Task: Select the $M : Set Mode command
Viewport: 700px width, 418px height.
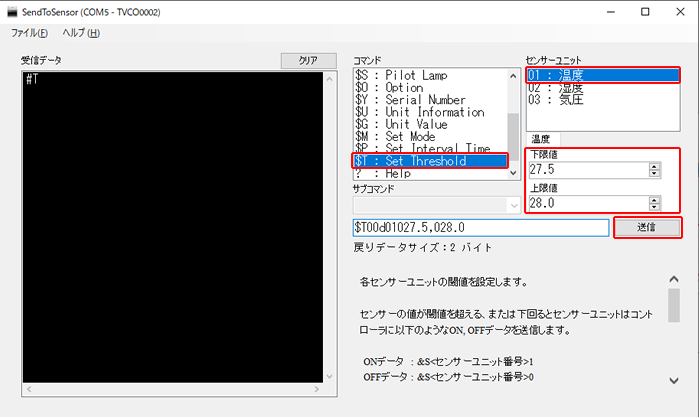Action: coord(431,136)
